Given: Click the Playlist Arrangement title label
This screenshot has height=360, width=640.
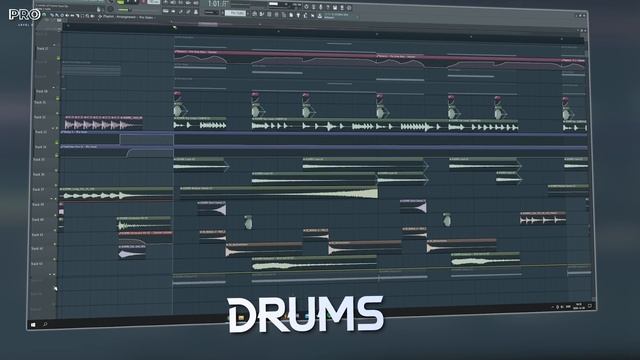Looking at the screenshot, I should [128, 17].
